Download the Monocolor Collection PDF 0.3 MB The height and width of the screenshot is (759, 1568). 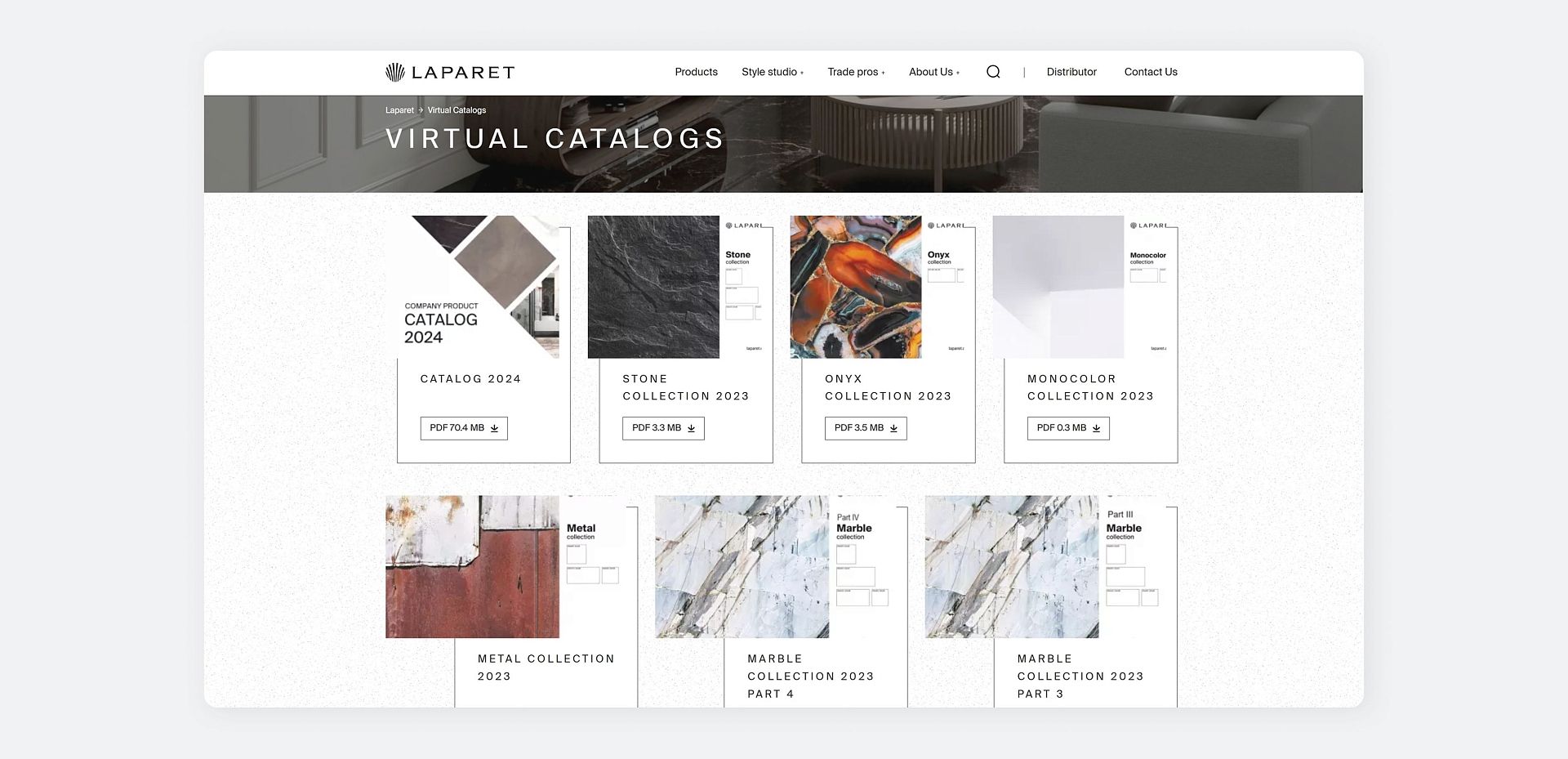[1068, 428]
